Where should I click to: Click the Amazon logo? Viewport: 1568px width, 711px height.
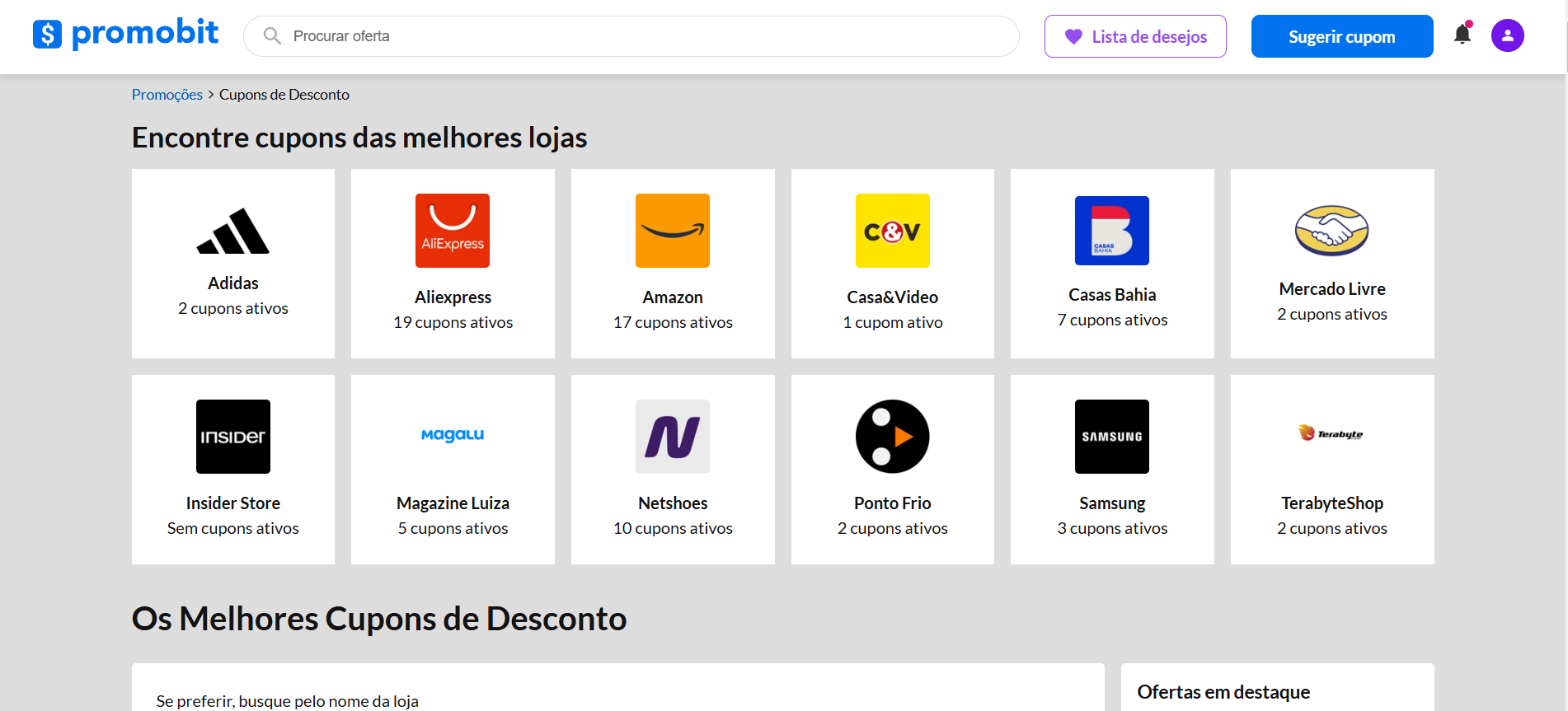point(673,231)
